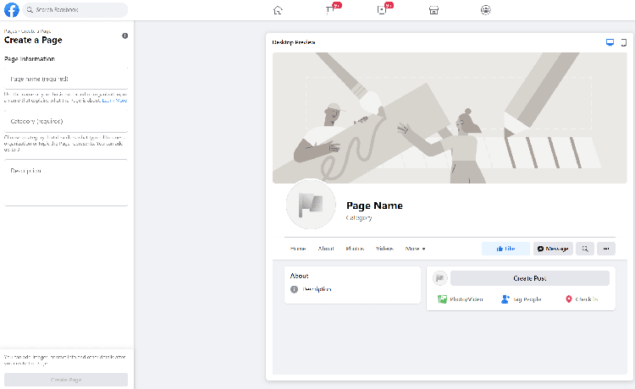This screenshot has height=389, width=635.
Task: Click the page profile picture placeholder
Action: tap(311, 204)
